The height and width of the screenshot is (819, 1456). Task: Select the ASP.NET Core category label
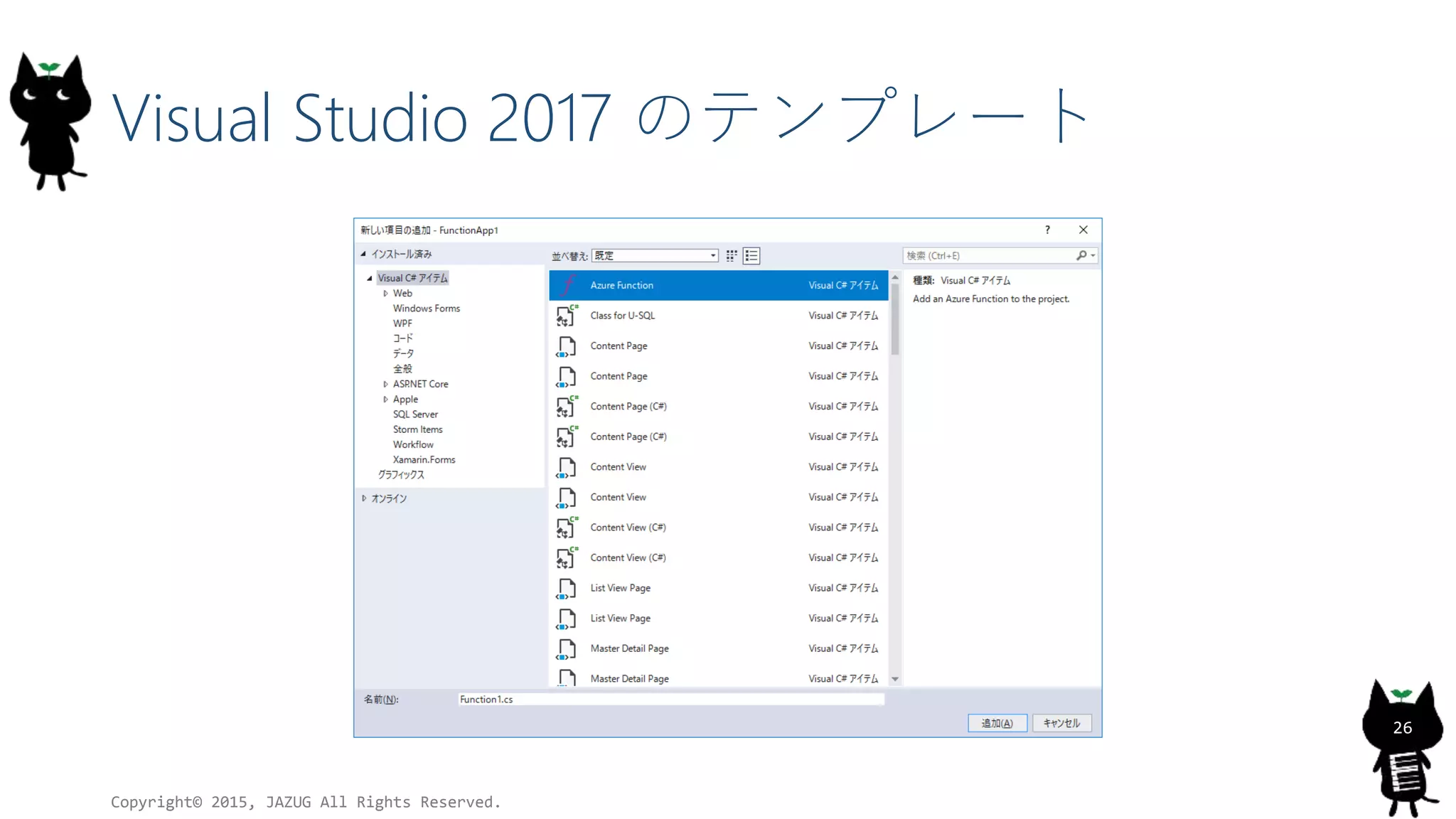click(420, 384)
